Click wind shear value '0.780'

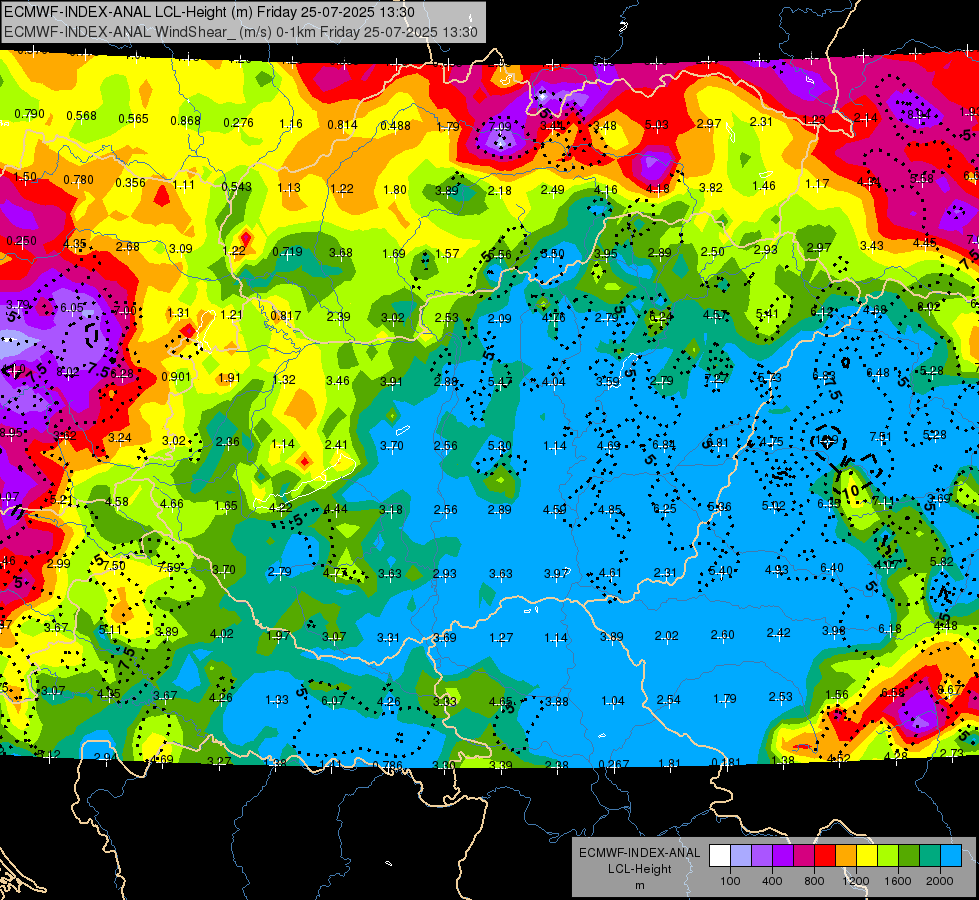[x=78, y=180]
